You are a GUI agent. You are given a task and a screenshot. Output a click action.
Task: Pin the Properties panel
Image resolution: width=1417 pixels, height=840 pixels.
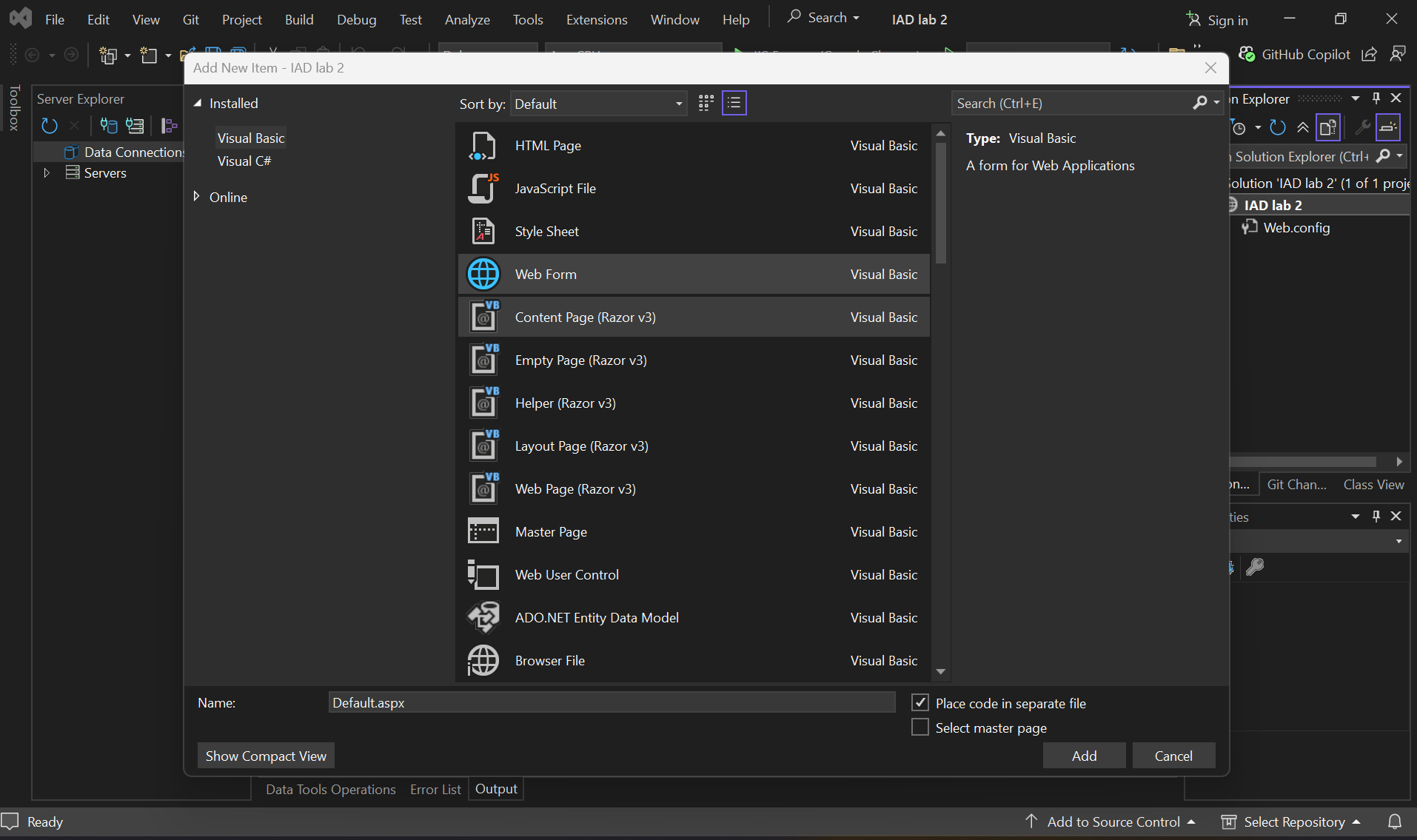coord(1376,516)
